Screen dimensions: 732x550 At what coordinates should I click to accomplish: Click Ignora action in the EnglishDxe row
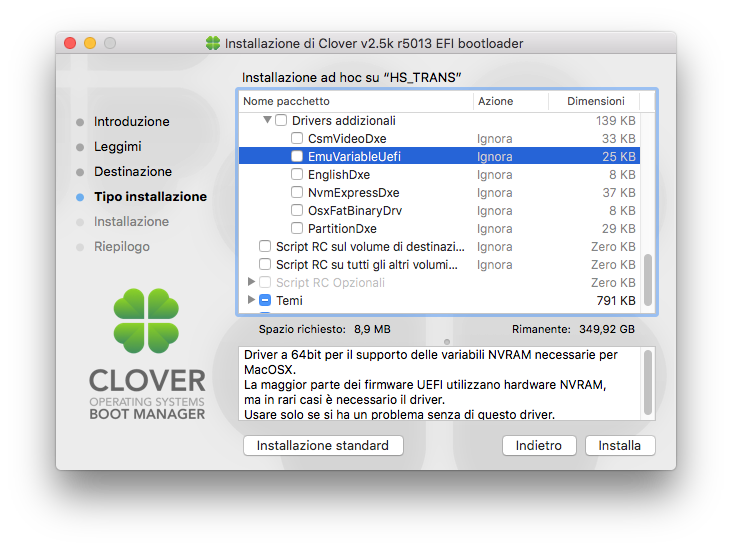coord(494,175)
